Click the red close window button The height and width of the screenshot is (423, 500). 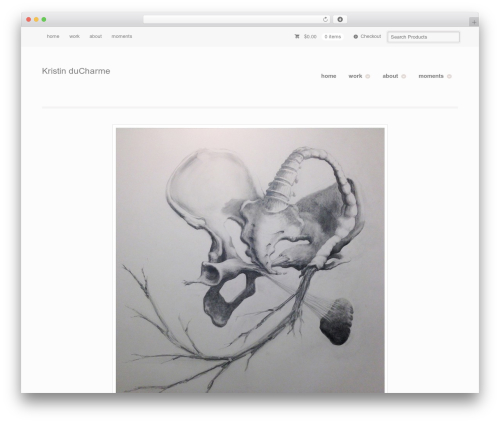[29, 19]
